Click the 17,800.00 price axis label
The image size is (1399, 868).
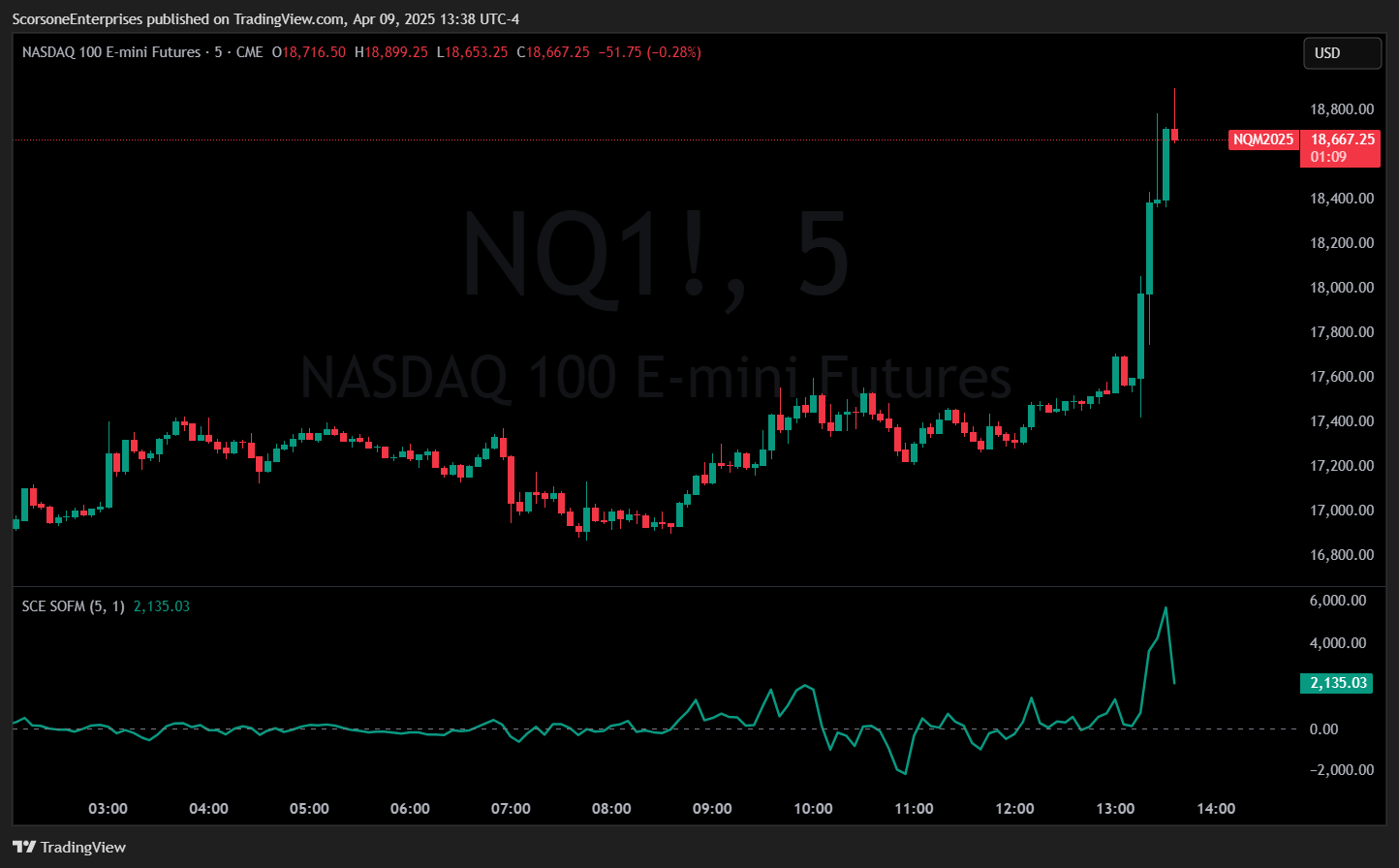(1342, 332)
